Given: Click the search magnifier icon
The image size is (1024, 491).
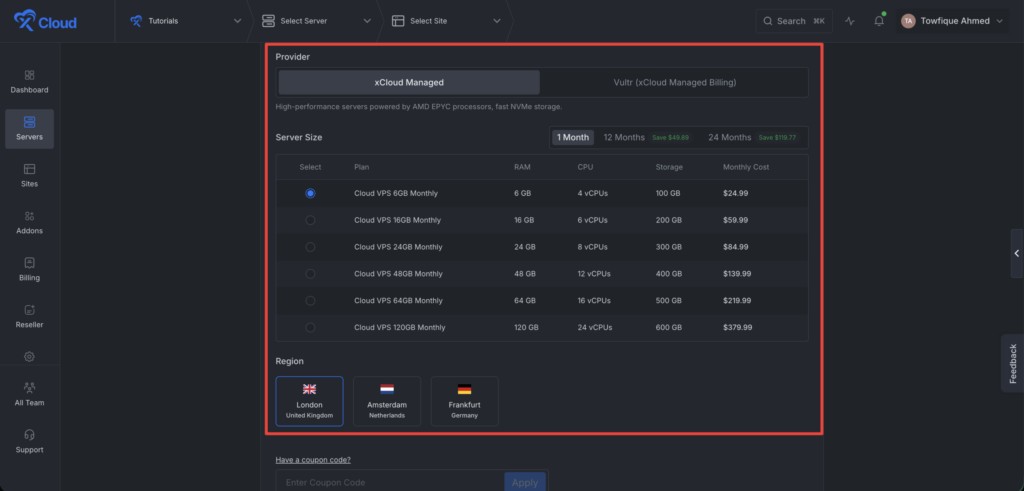Looking at the screenshot, I should point(768,21).
